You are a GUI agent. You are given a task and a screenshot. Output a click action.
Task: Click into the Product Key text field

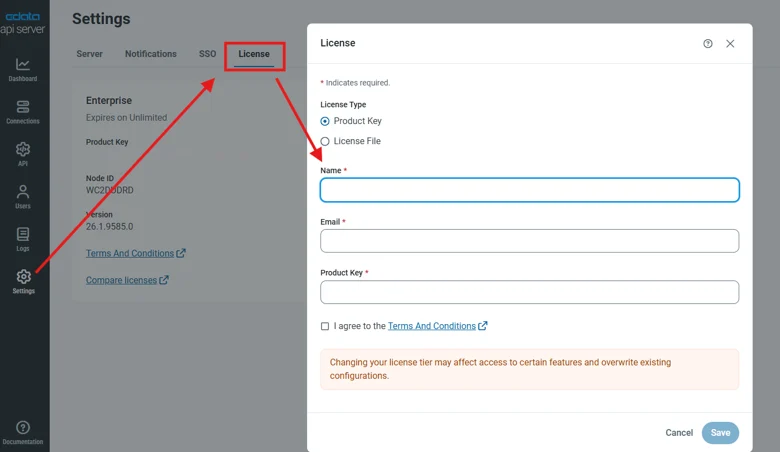[530, 292]
